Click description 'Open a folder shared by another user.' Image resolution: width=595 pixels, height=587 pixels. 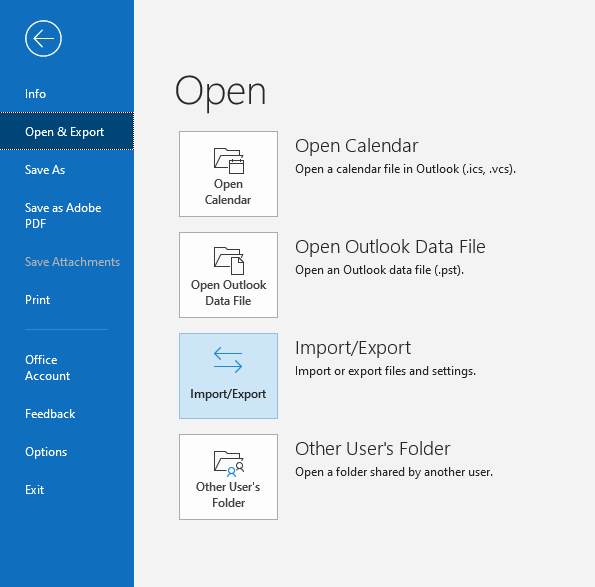click(394, 472)
